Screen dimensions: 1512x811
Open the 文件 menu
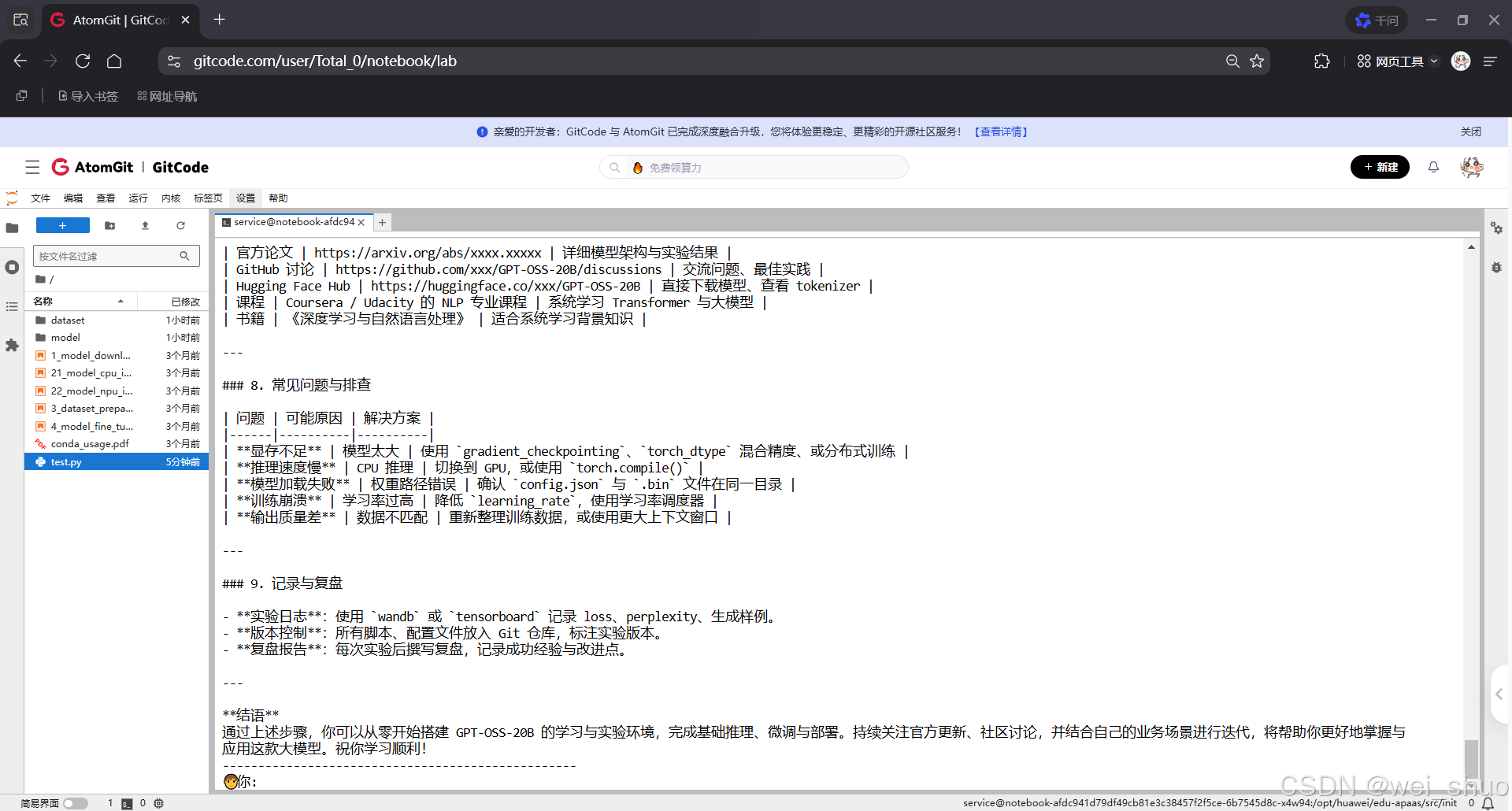coord(40,198)
